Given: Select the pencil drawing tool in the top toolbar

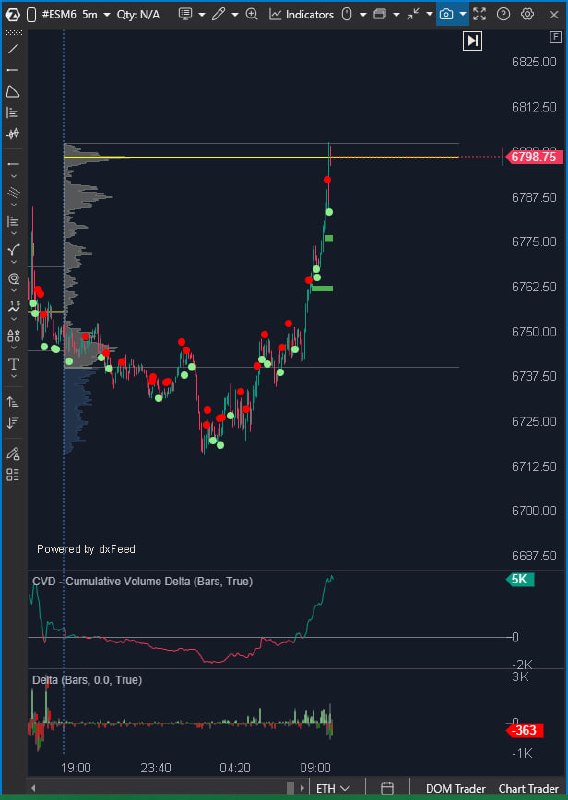Looking at the screenshot, I should pos(218,14).
